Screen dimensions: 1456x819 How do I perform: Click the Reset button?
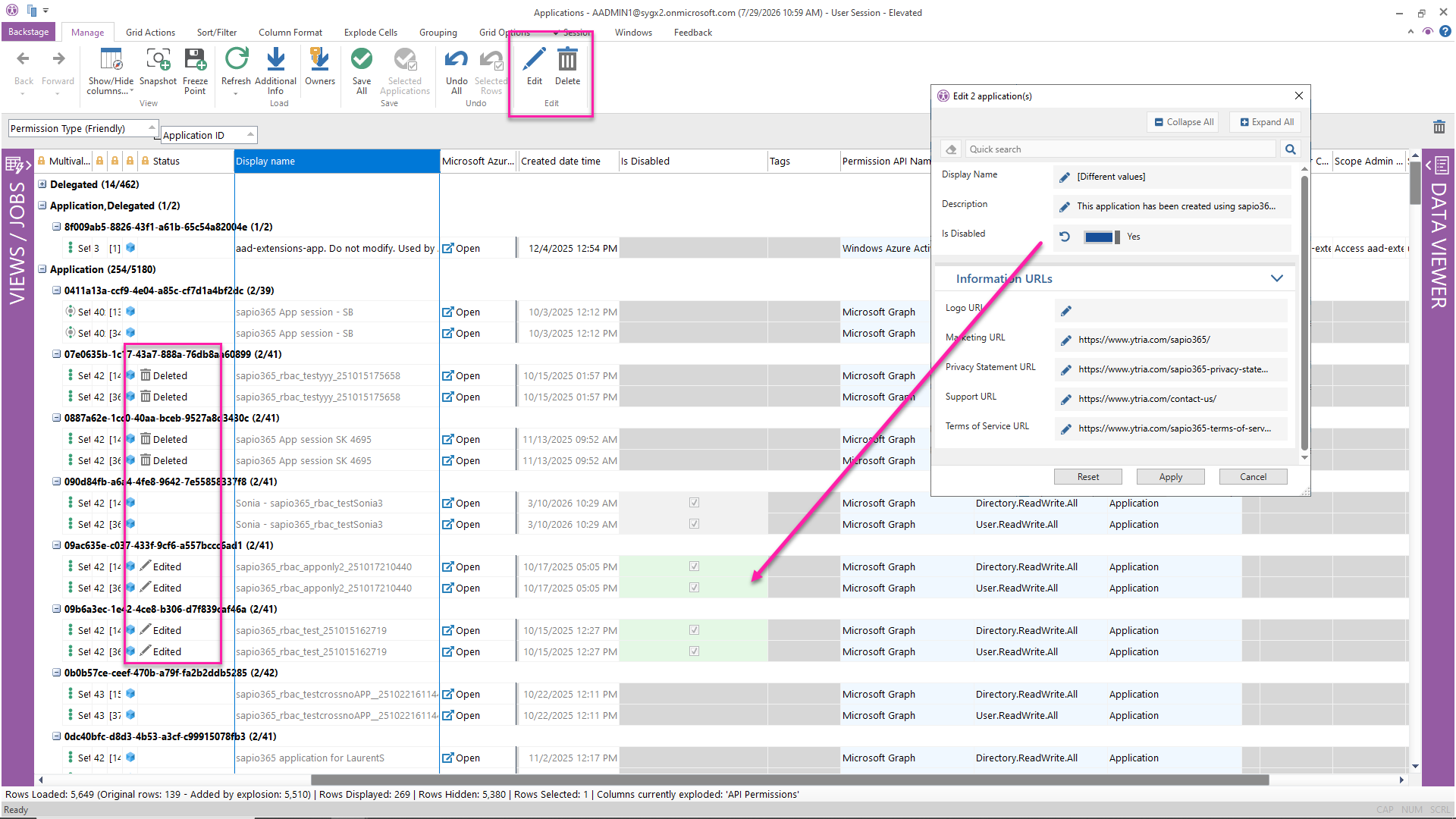click(x=1087, y=477)
